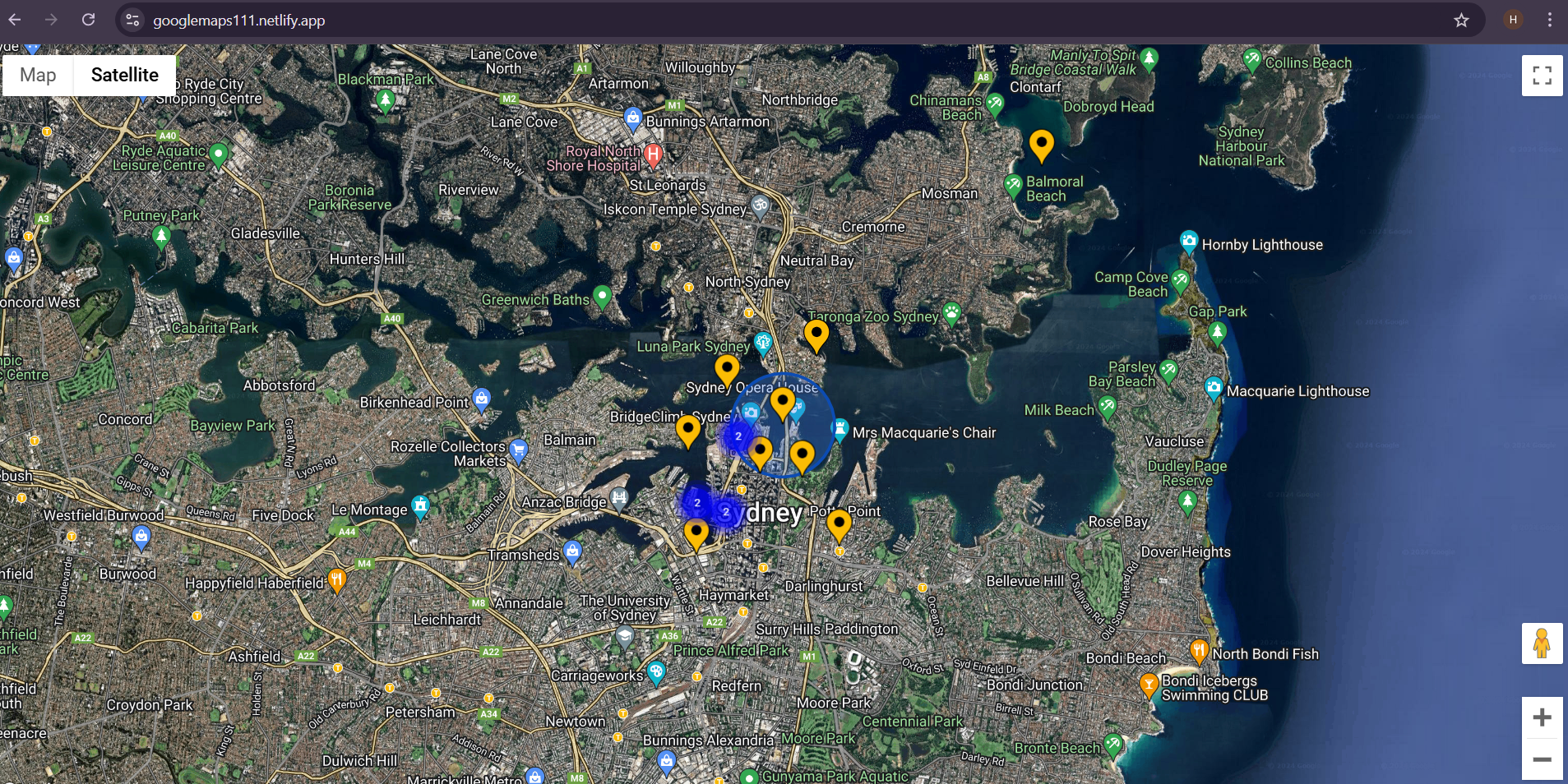Screen dimensions: 1568x784
Task: Go back to the previous page
Action: click(x=15, y=20)
